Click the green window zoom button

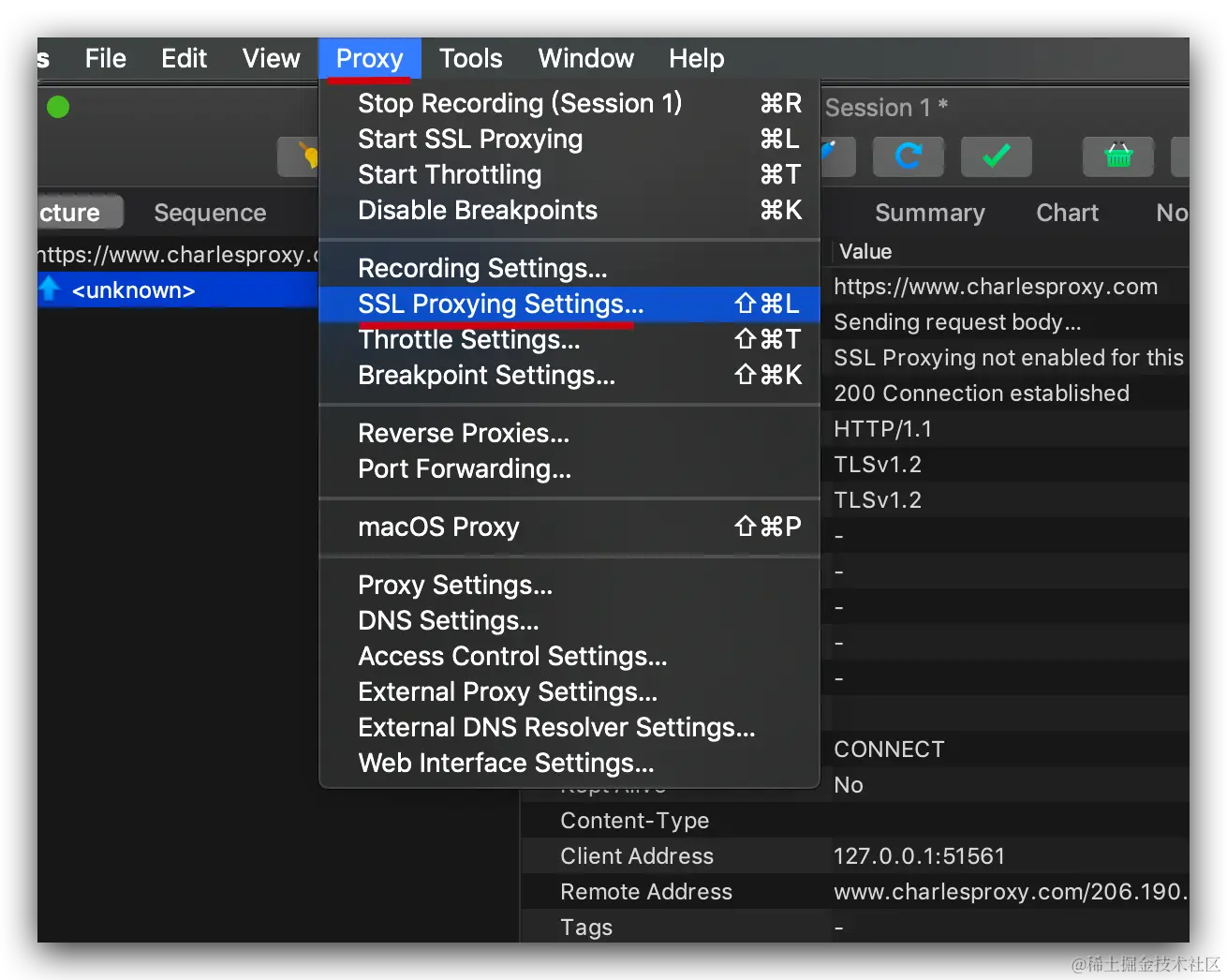[58, 107]
